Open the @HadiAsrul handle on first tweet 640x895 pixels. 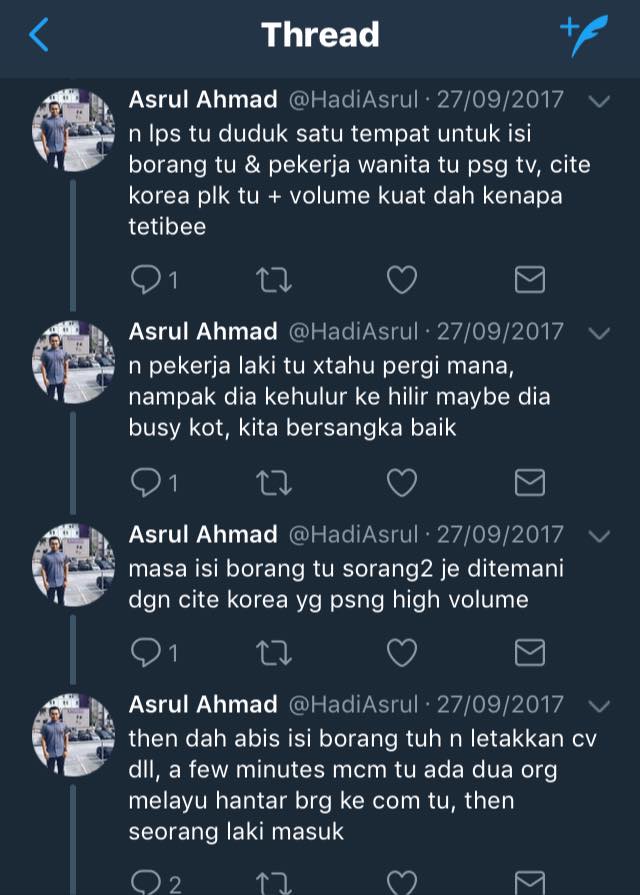tap(353, 100)
